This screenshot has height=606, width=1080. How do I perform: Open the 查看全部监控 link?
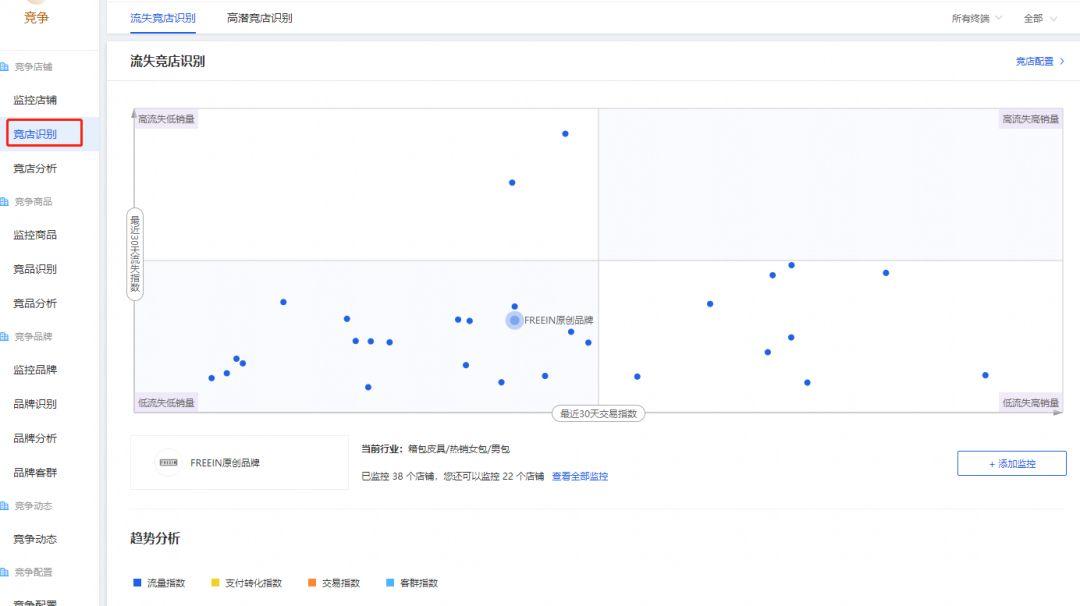[580, 477]
